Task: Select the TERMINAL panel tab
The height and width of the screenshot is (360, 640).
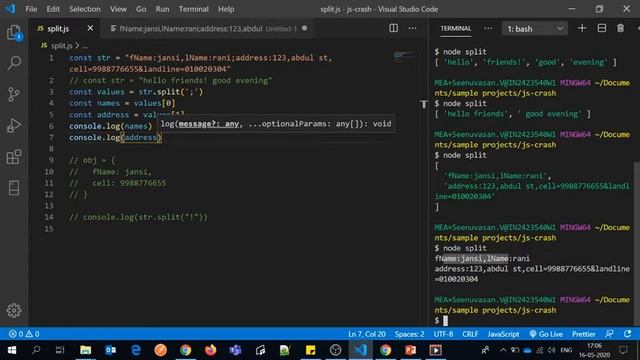Action: (456, 28)
